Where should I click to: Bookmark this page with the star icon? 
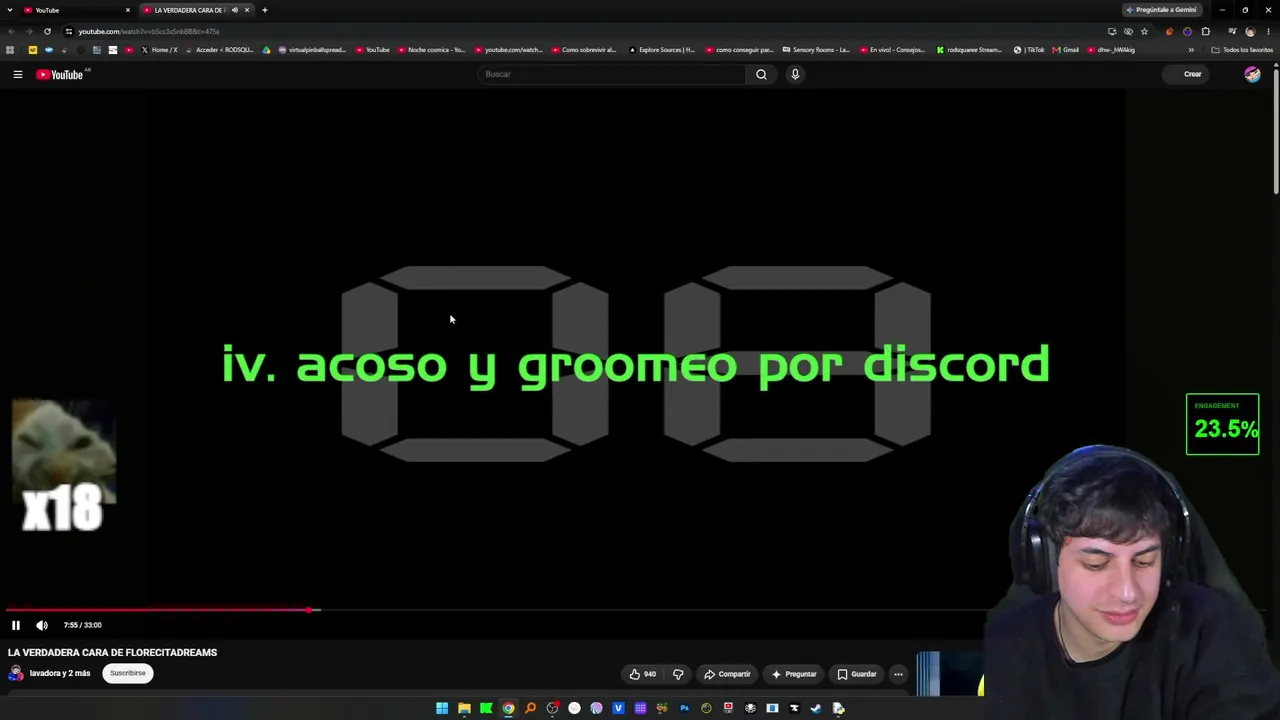click(x=1144, y=31)
